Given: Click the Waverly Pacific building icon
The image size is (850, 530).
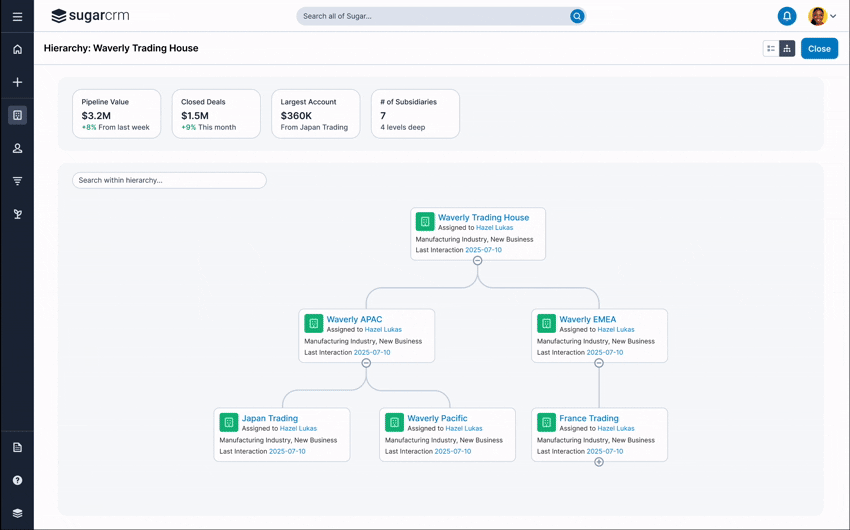Looking at the screenshot, I should [394, 422].
